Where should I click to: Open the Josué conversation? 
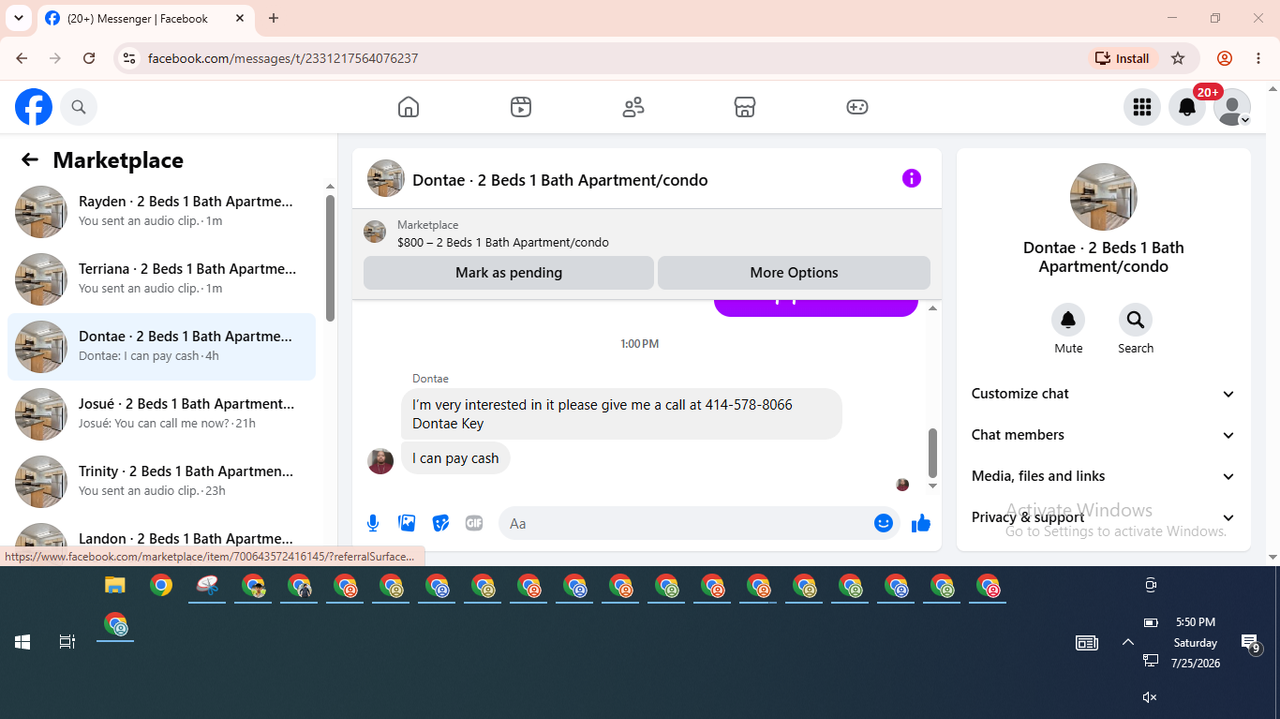162,414
